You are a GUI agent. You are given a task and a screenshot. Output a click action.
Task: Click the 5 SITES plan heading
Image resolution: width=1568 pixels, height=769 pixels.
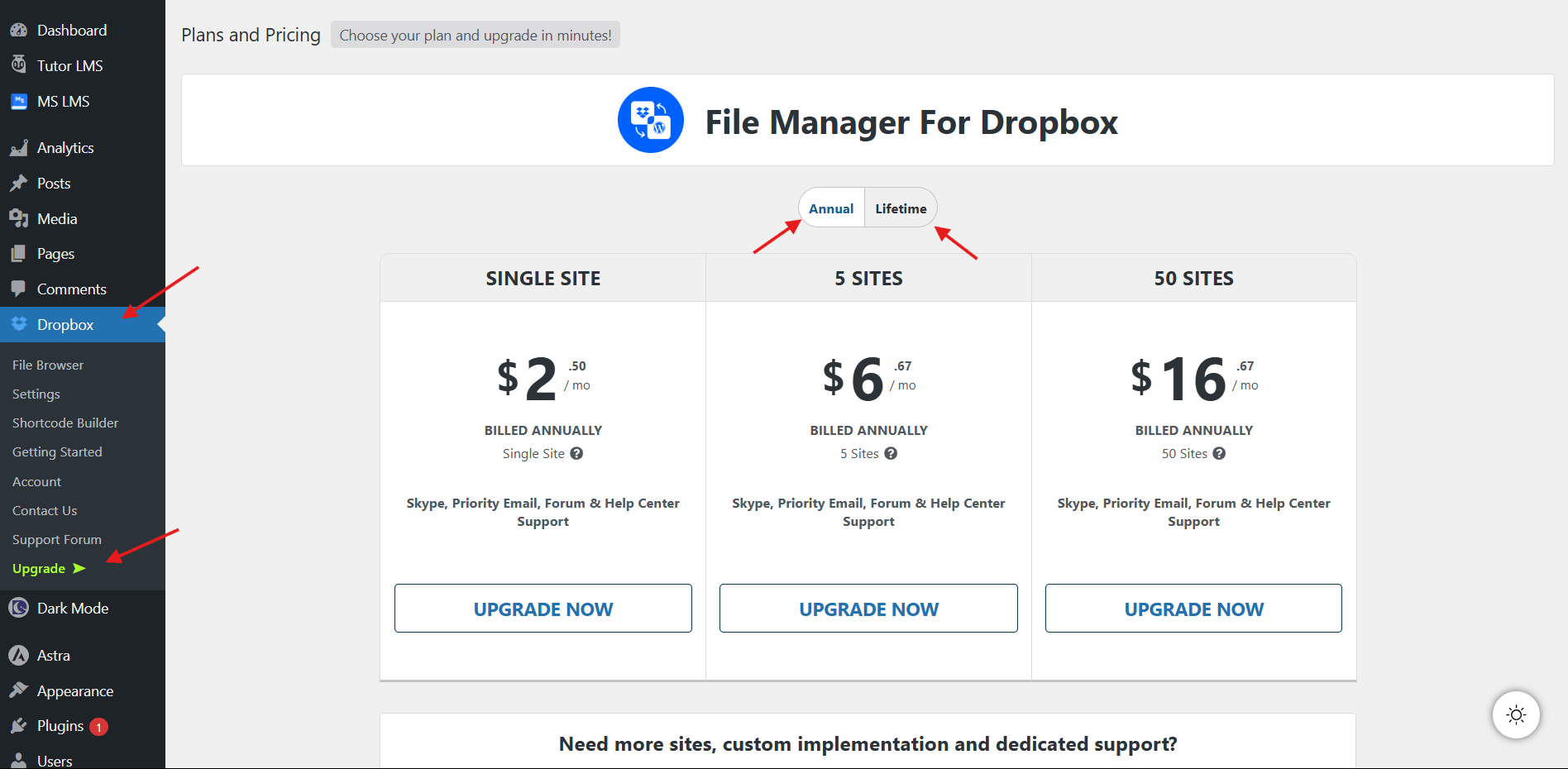868,279
